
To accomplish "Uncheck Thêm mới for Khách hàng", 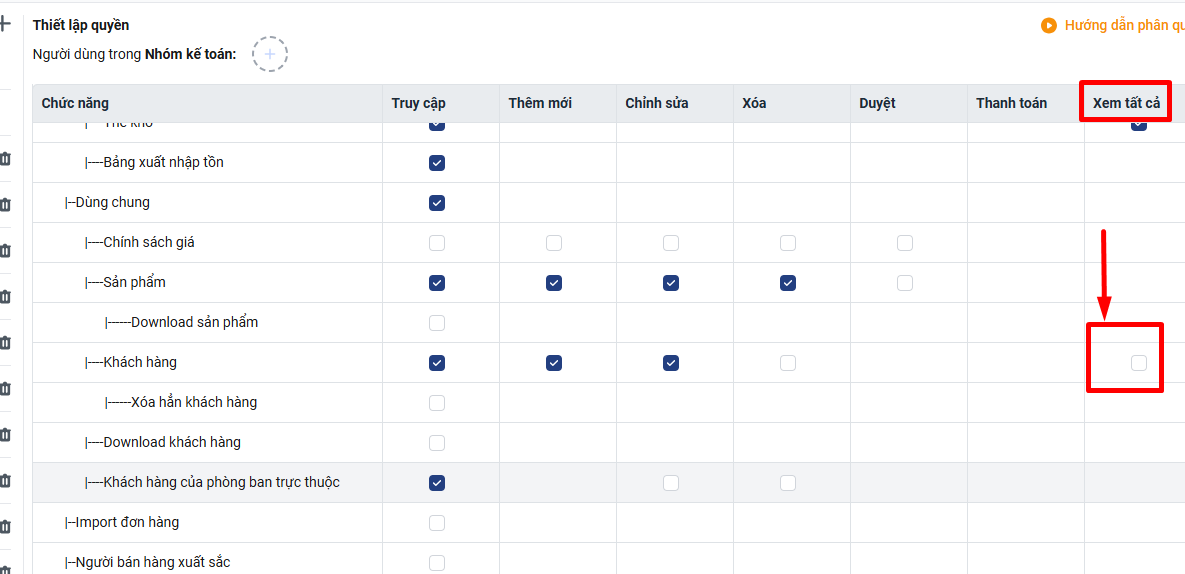I will click(x=554, y=363).
